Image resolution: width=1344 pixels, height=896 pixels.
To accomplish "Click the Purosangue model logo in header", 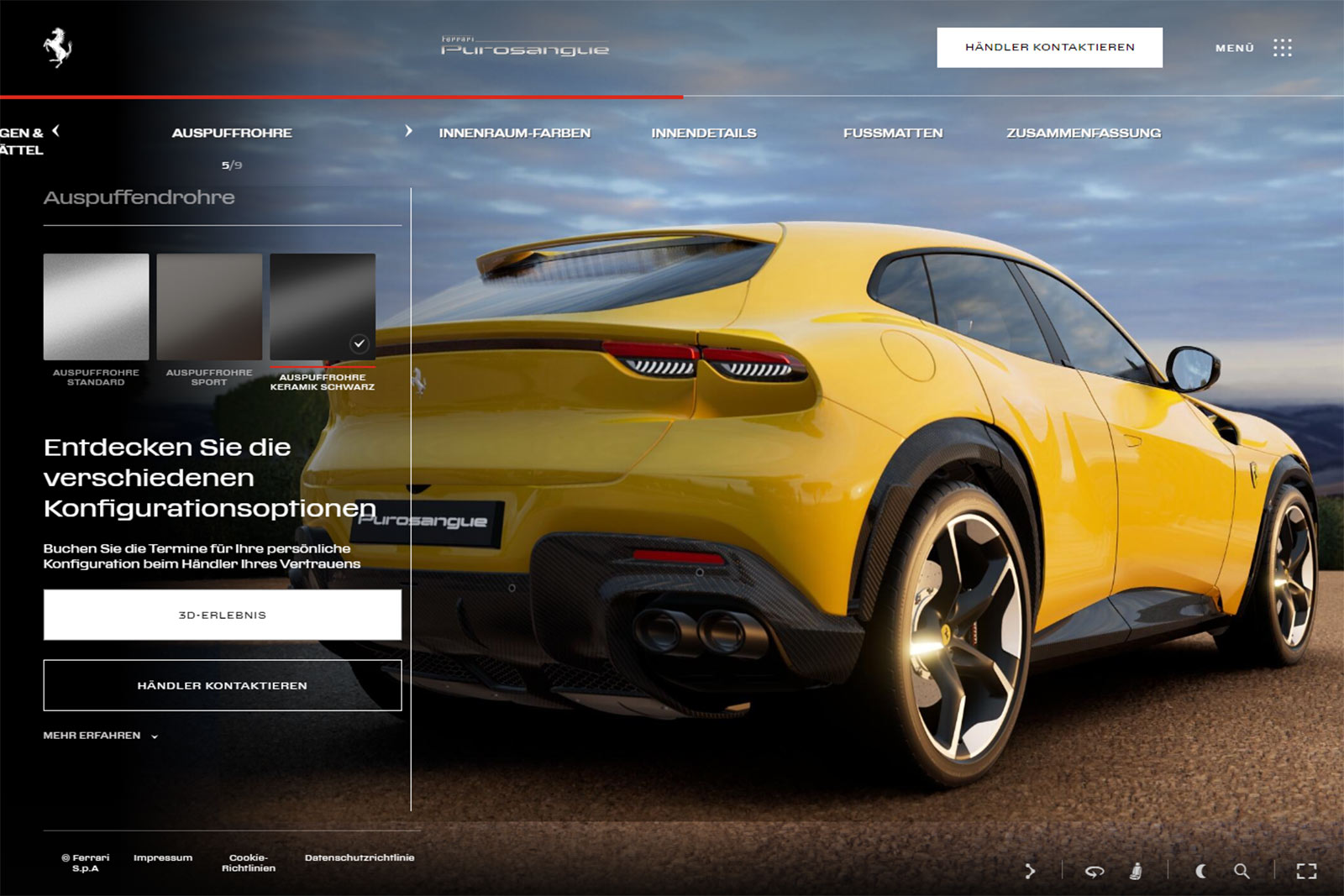I will tap(525, 48).
